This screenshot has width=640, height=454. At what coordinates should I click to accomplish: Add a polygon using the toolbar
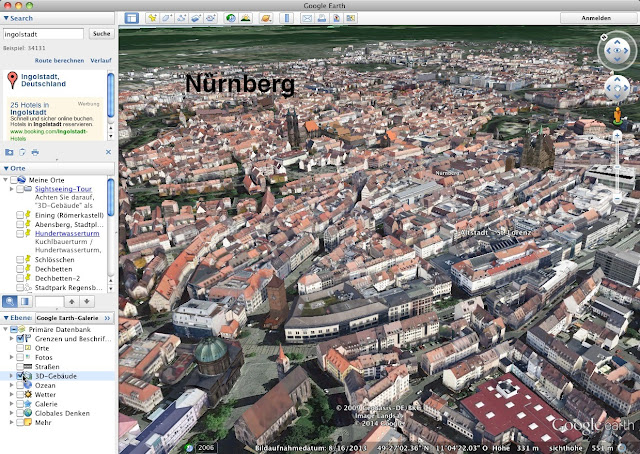tap(167, 18)
